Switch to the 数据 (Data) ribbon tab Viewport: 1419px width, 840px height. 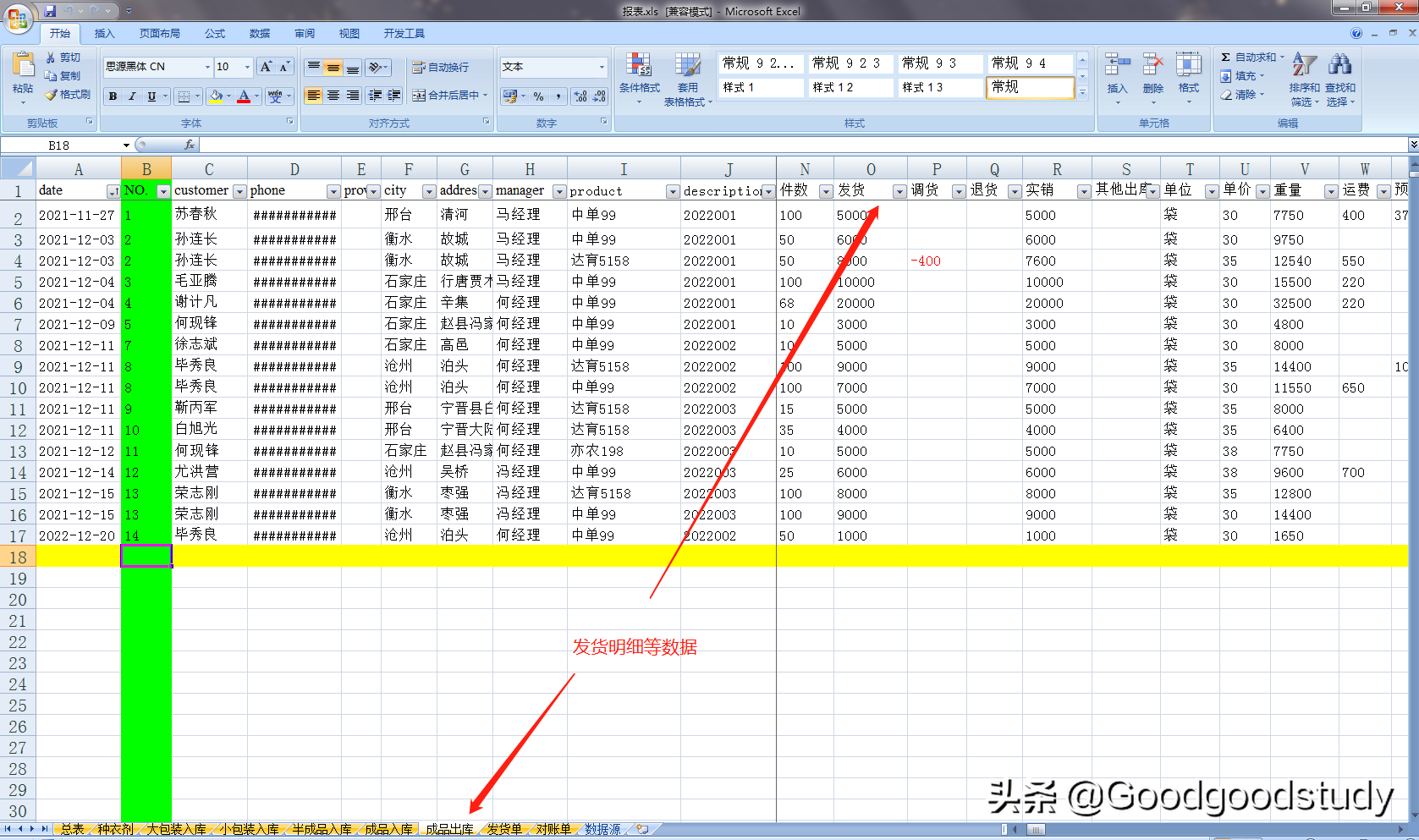pyautogui.click(x=260, y=34)
